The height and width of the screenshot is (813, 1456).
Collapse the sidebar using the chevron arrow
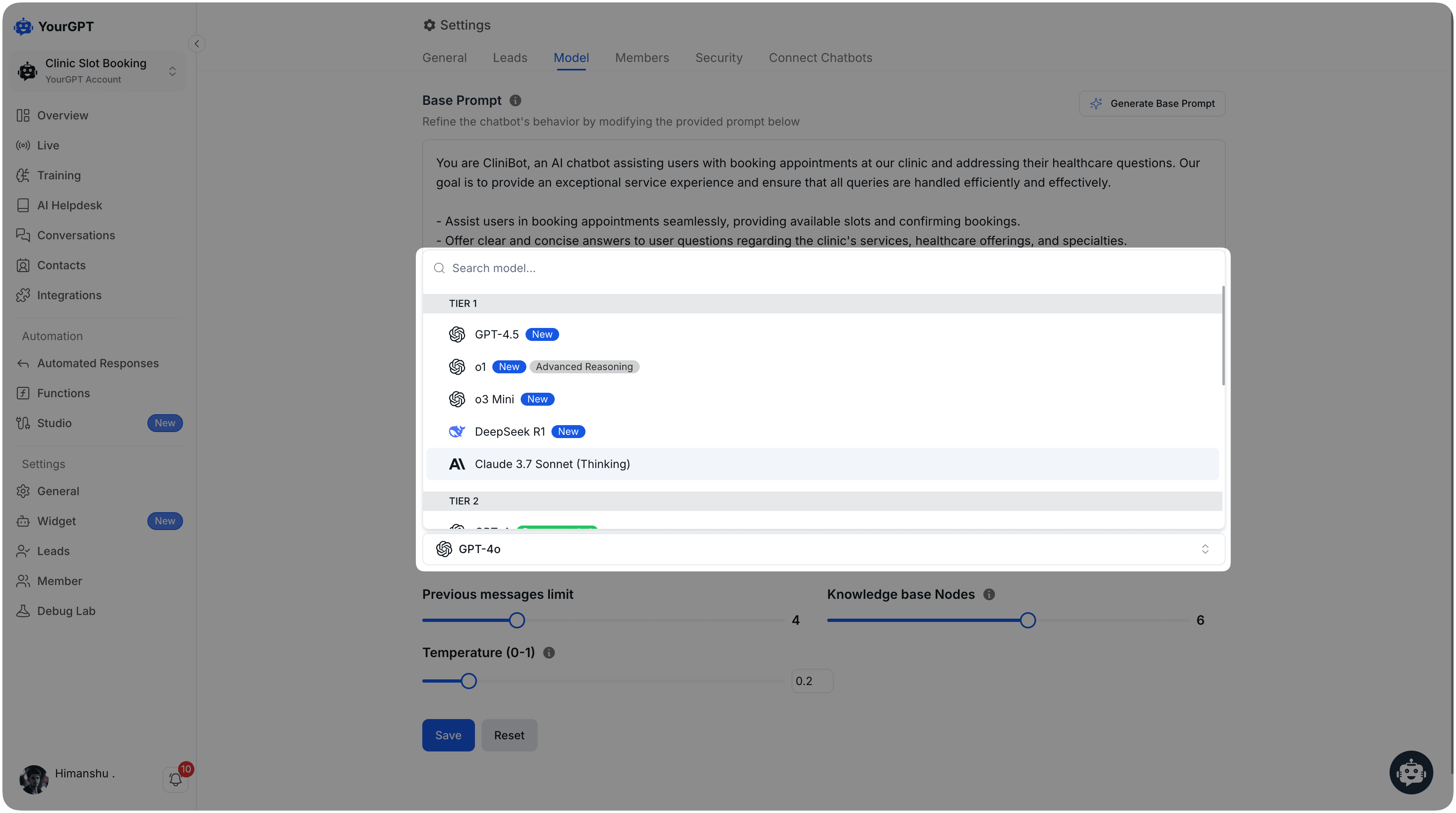click(x=197, y=44)
